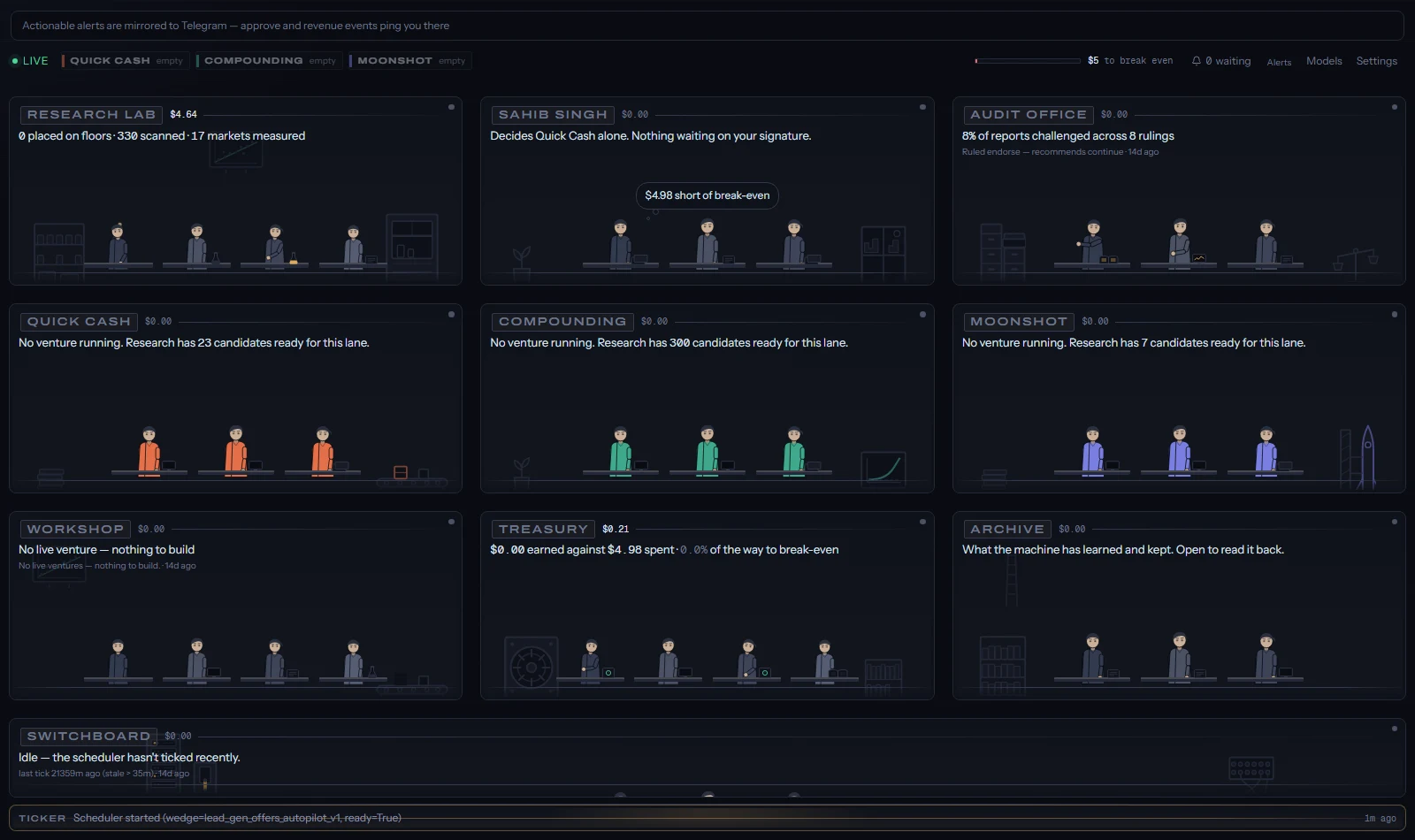The image size is (1415, 840).
Task: Click the '0 waiting' alerts count
Action: pyautogui.click(x=1228, y=61)
